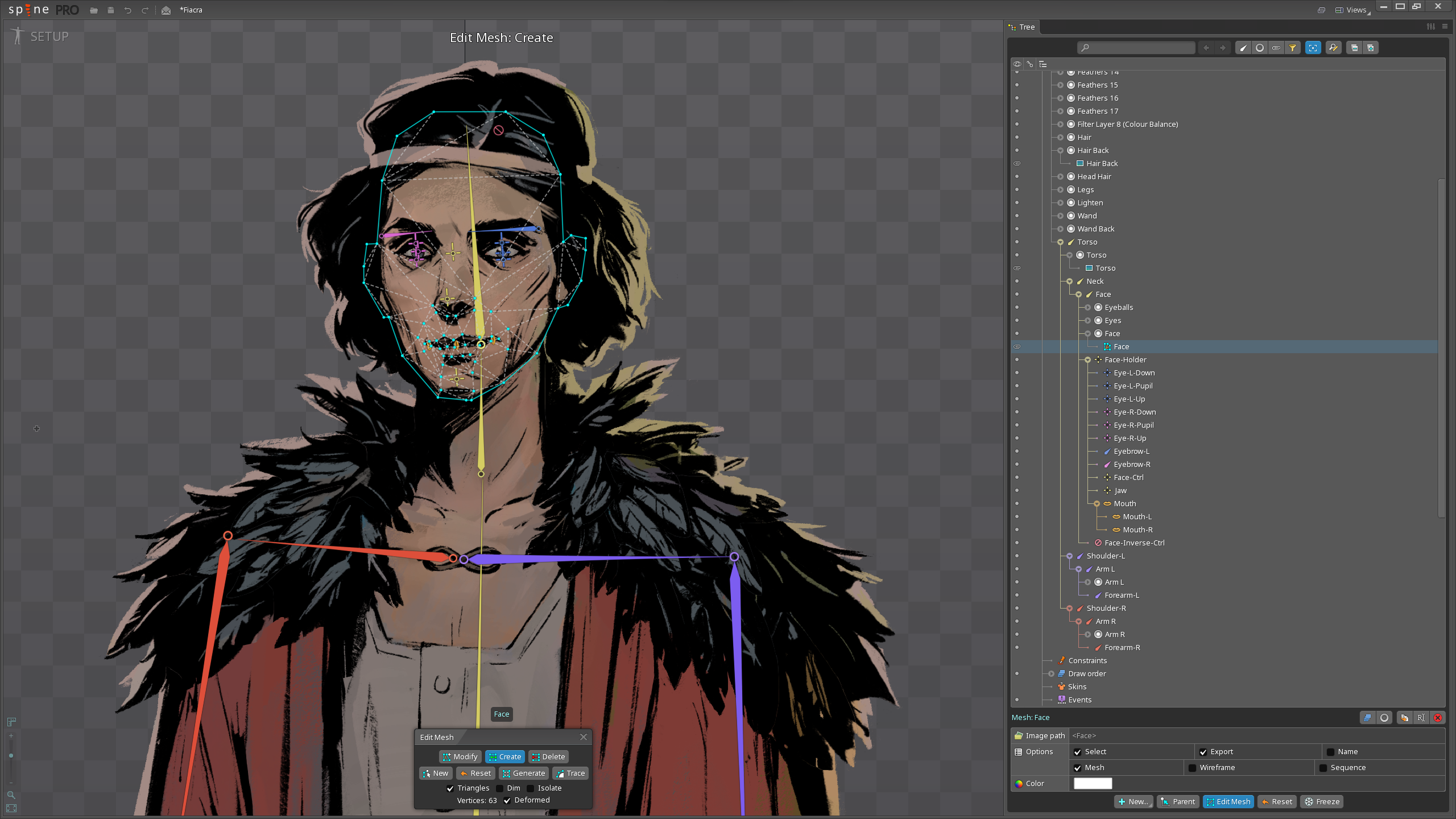Open the Views dropdown menu

[x=1352, y=10]
